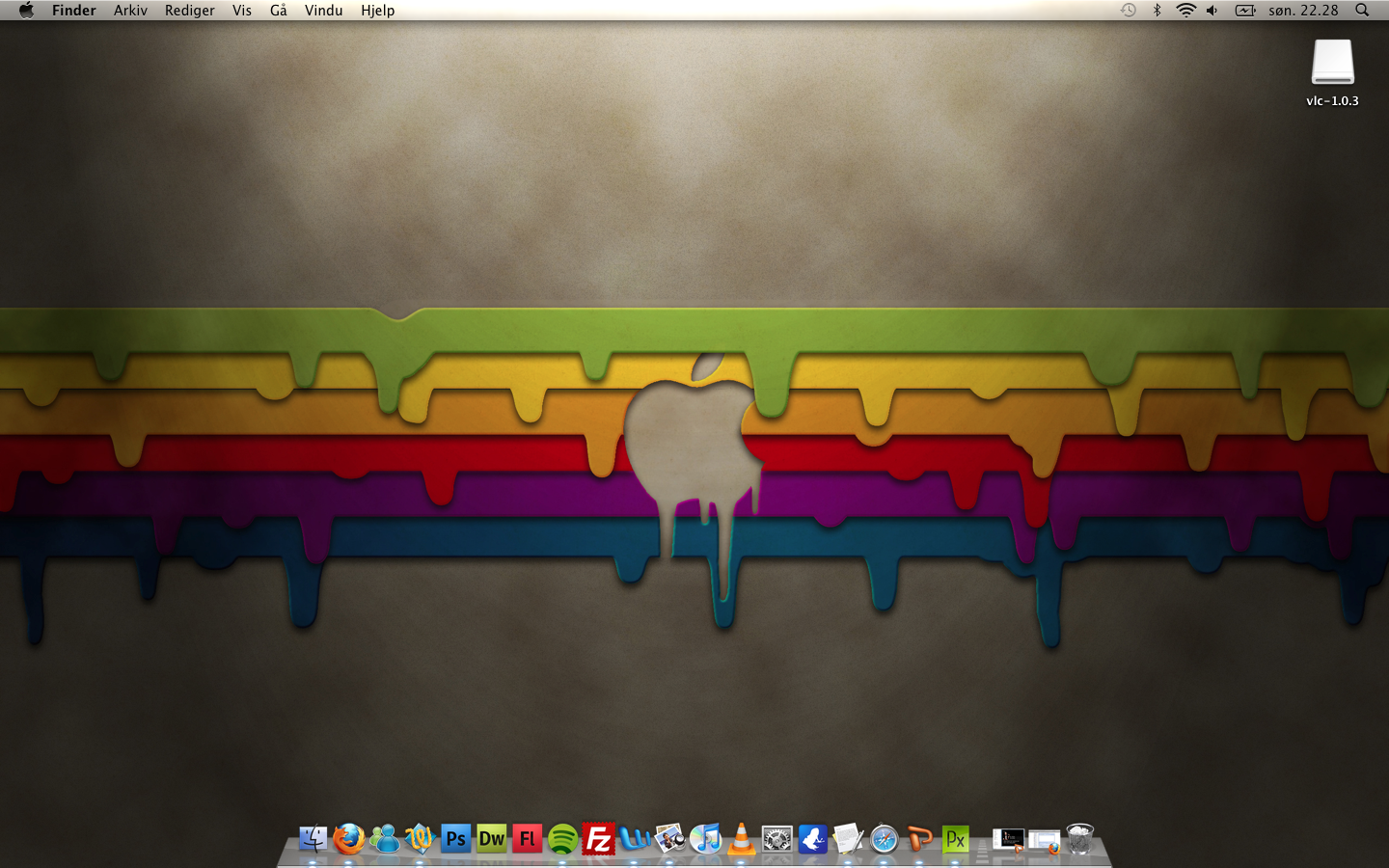The image size is (1389, 868).
Task: Open the Hjelp menu
Action: (x=378, y=11)
